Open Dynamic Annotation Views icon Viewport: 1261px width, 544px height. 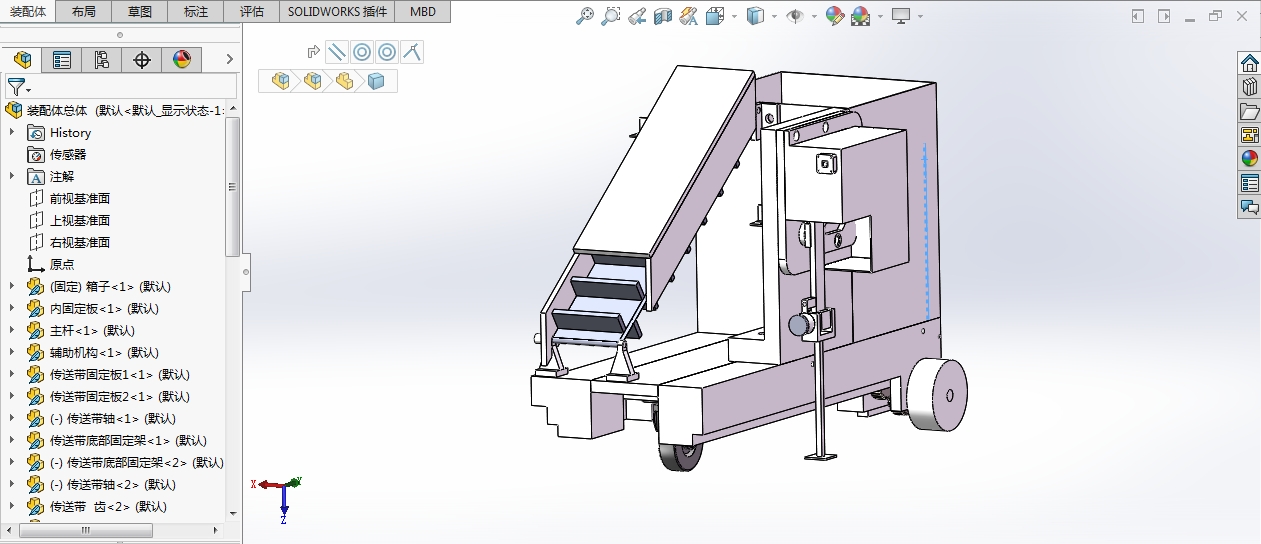point(688,16)
